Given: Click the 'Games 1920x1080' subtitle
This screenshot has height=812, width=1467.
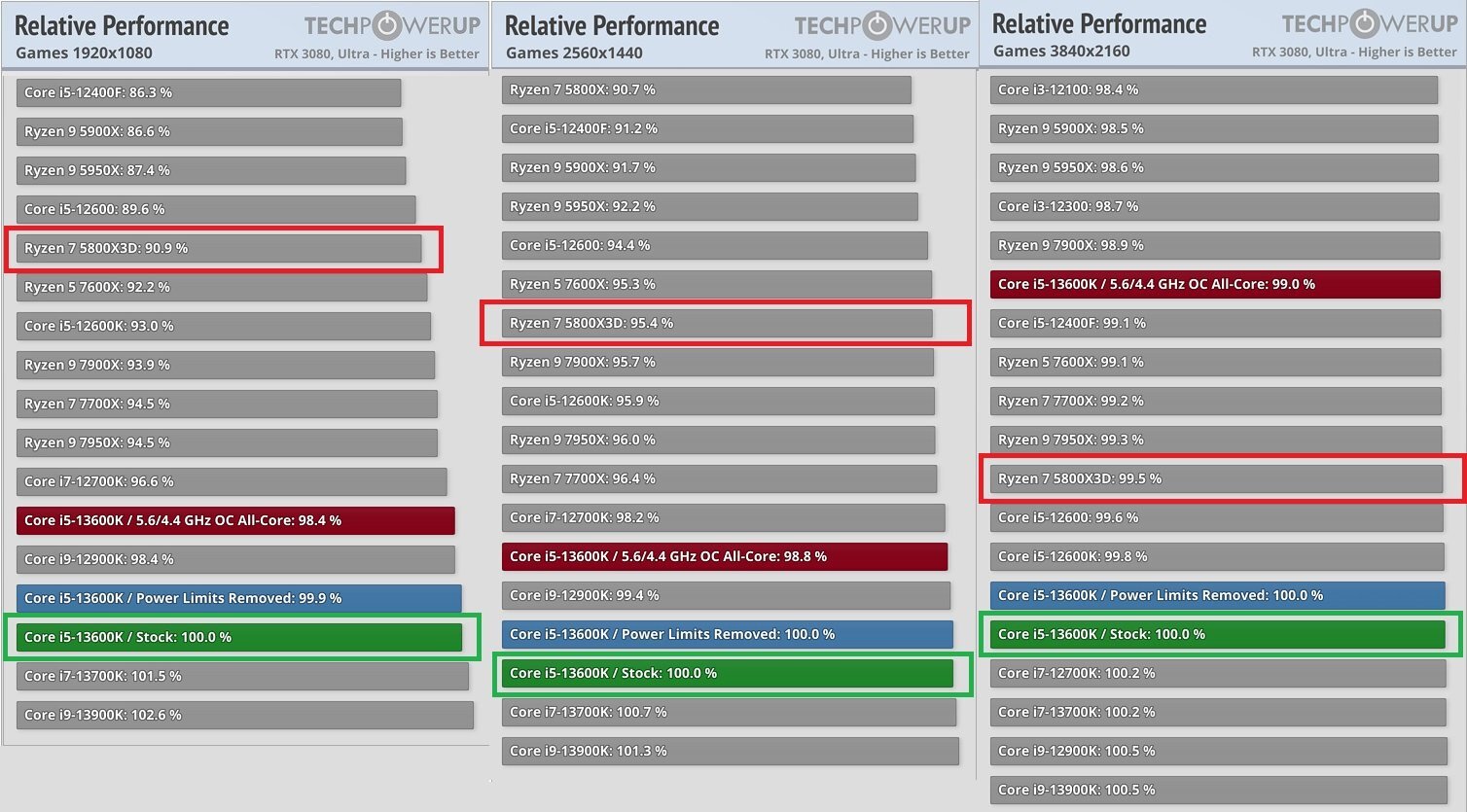Looking at the screenshot, I should (84, 53).
